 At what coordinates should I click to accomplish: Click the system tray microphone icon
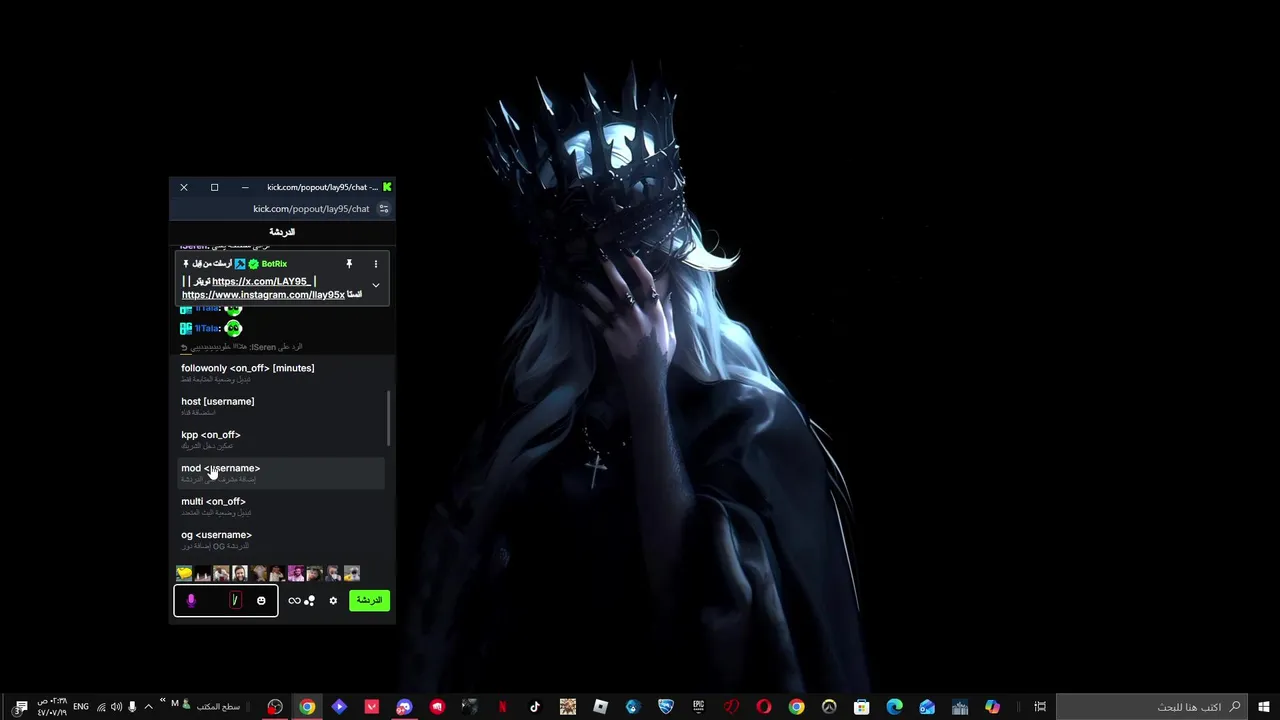point(132,707)
